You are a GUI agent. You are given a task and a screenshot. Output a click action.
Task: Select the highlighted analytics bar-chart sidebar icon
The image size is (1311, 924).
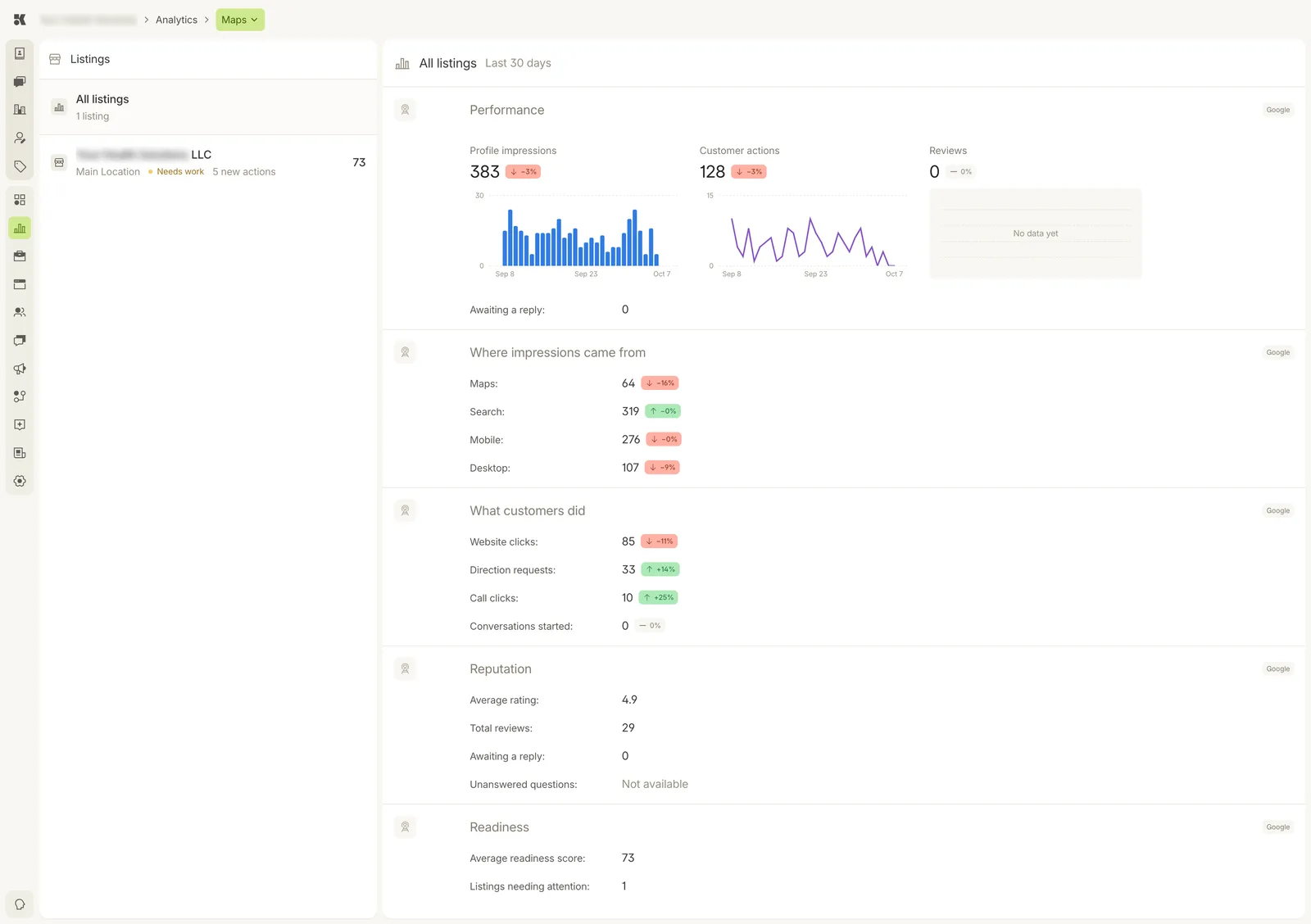[20, 229]
